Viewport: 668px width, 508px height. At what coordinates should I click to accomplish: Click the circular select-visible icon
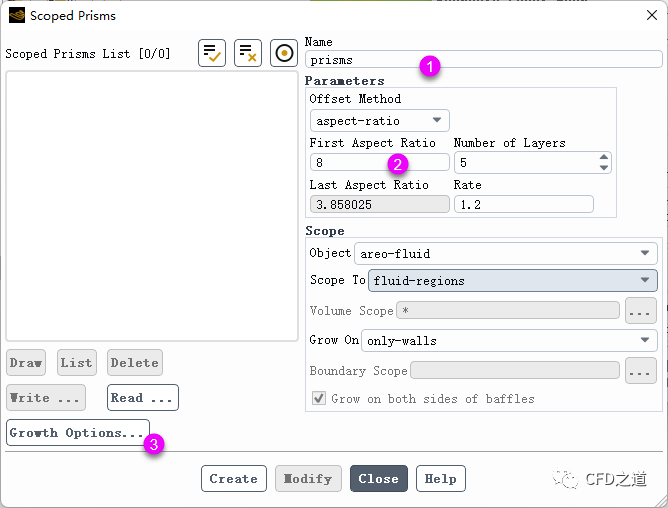pos(284,53)
